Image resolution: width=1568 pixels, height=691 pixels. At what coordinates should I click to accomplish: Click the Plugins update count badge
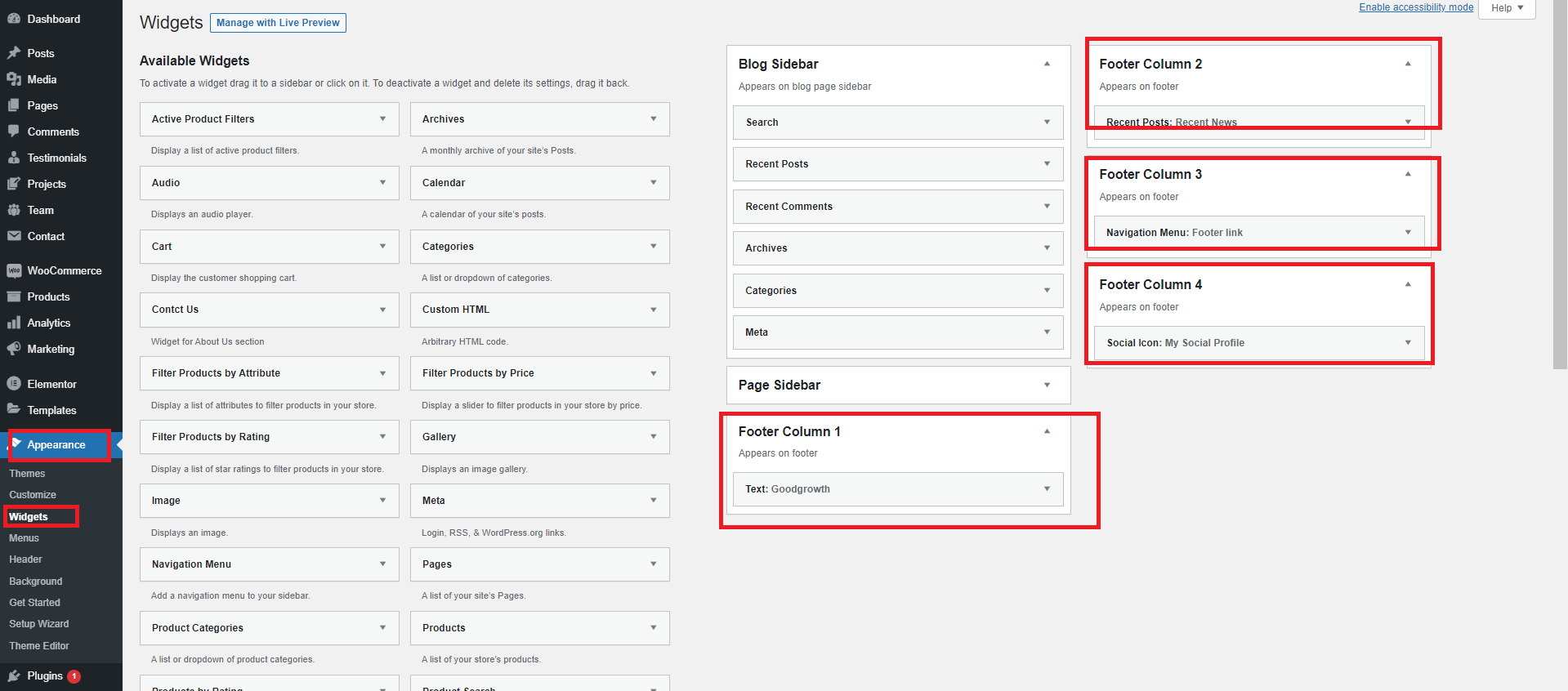(74, 676)
